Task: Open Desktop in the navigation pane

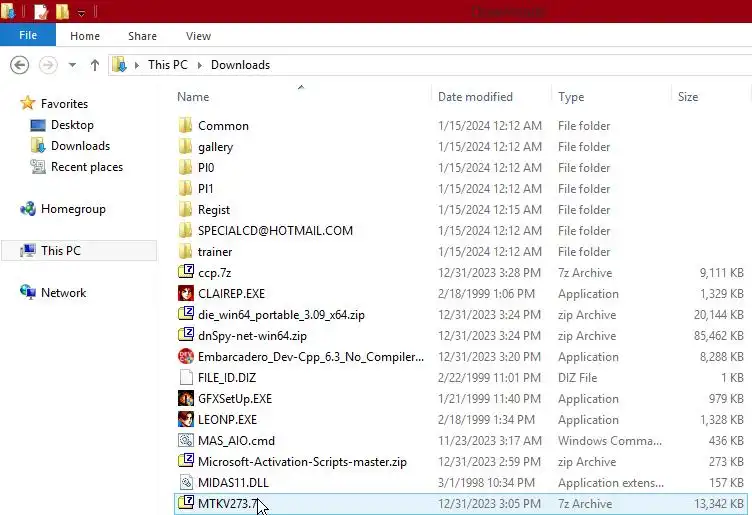Action: 72,125
